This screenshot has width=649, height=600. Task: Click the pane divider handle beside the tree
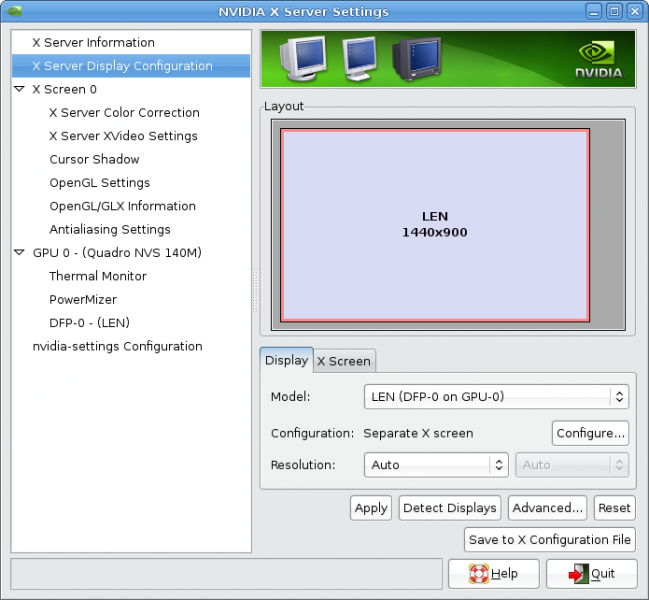pyautogui.click(x=255, y=290)
